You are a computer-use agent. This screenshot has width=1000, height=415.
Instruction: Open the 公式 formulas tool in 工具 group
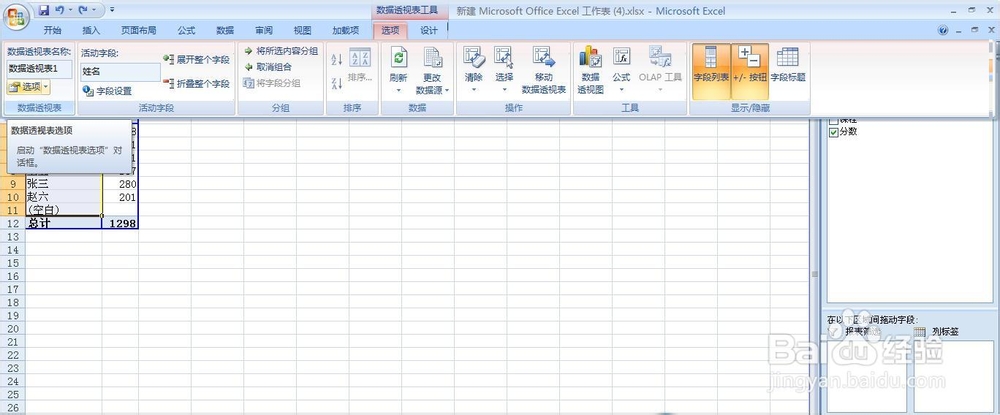tap(621, 69)
